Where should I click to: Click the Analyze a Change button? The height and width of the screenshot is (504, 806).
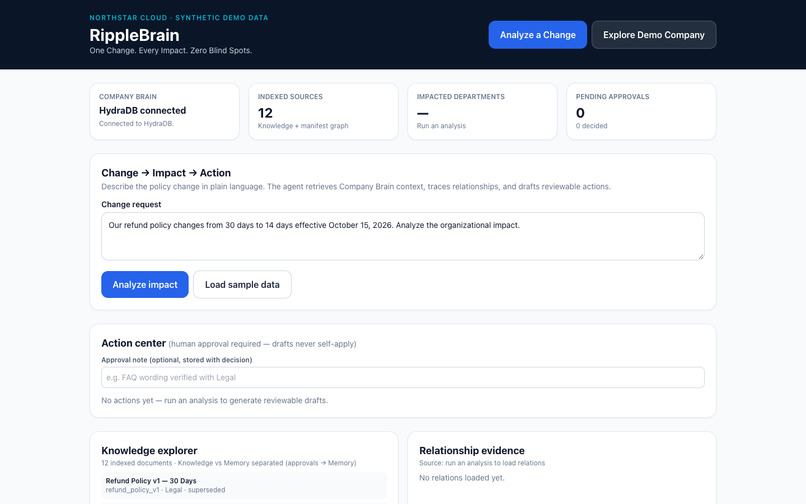[537, 35]
